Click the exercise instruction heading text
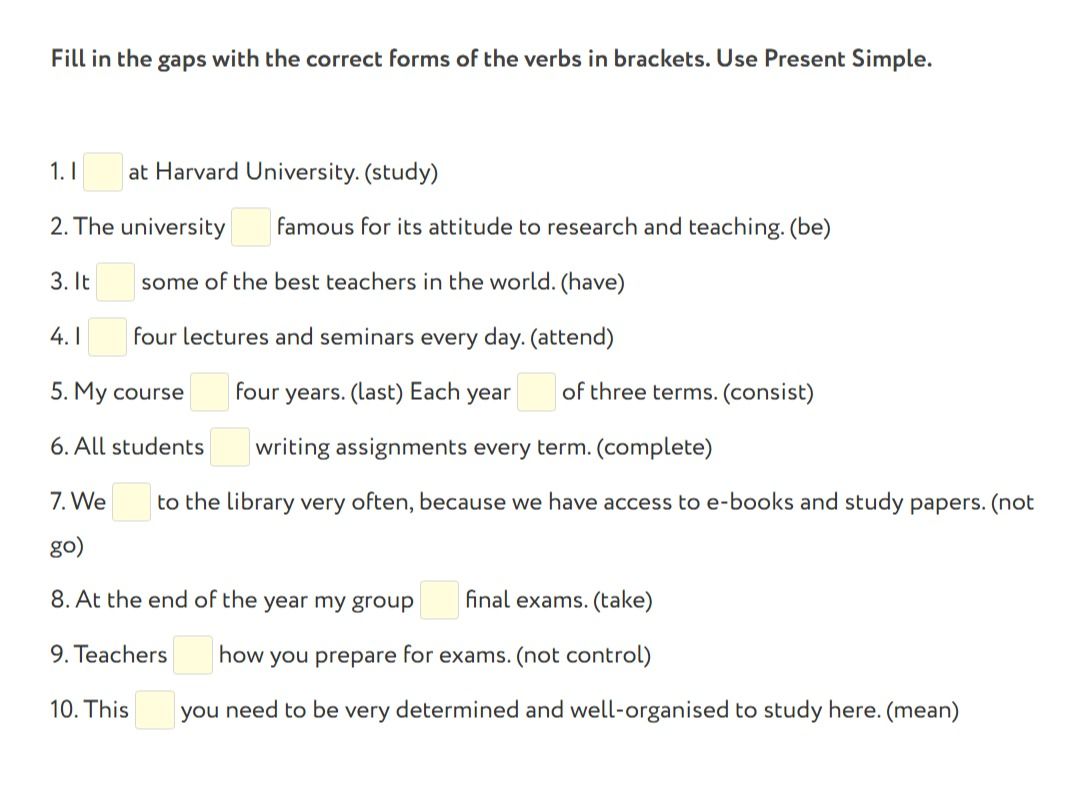The height and width of the screenshot is (789, 1084). pyautogui.click(x=492, y=59)
